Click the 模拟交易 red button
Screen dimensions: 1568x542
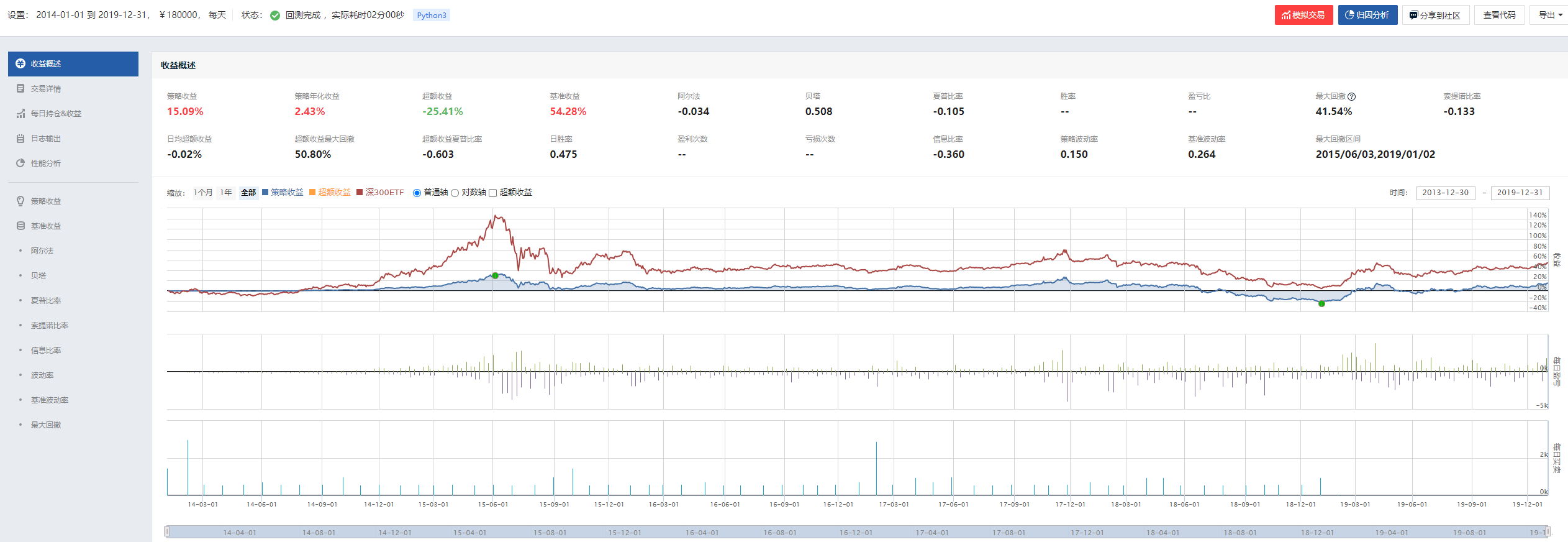coord(1303,15)
